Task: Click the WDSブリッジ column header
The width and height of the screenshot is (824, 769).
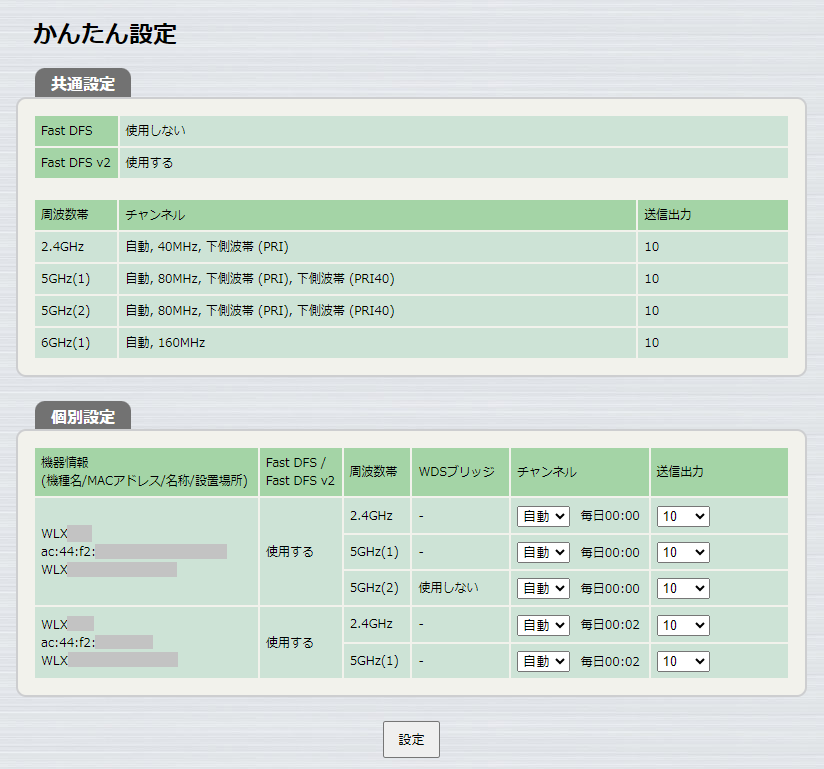Action: coord(460,472)
